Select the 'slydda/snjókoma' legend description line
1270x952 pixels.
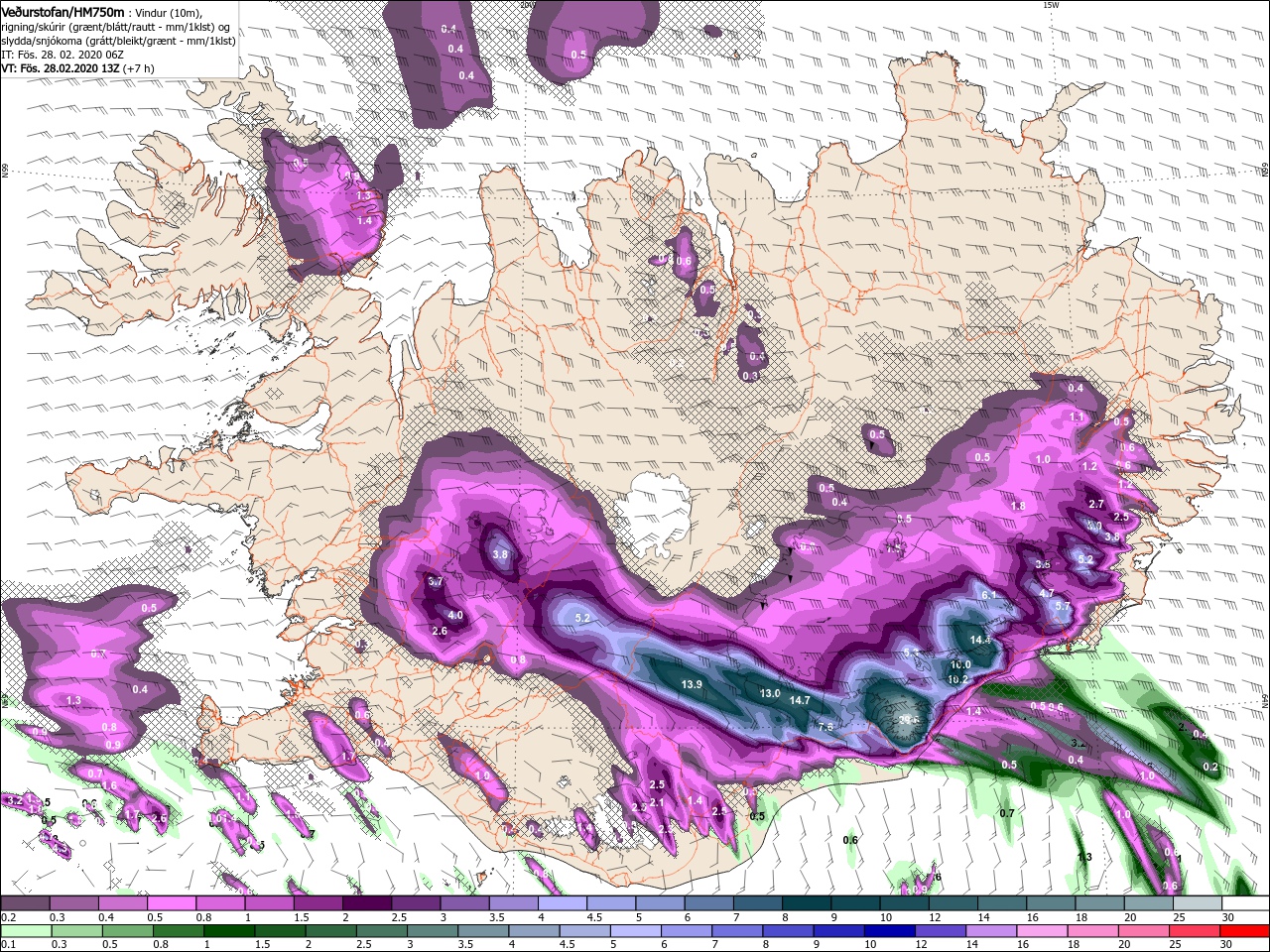point(119,41)
